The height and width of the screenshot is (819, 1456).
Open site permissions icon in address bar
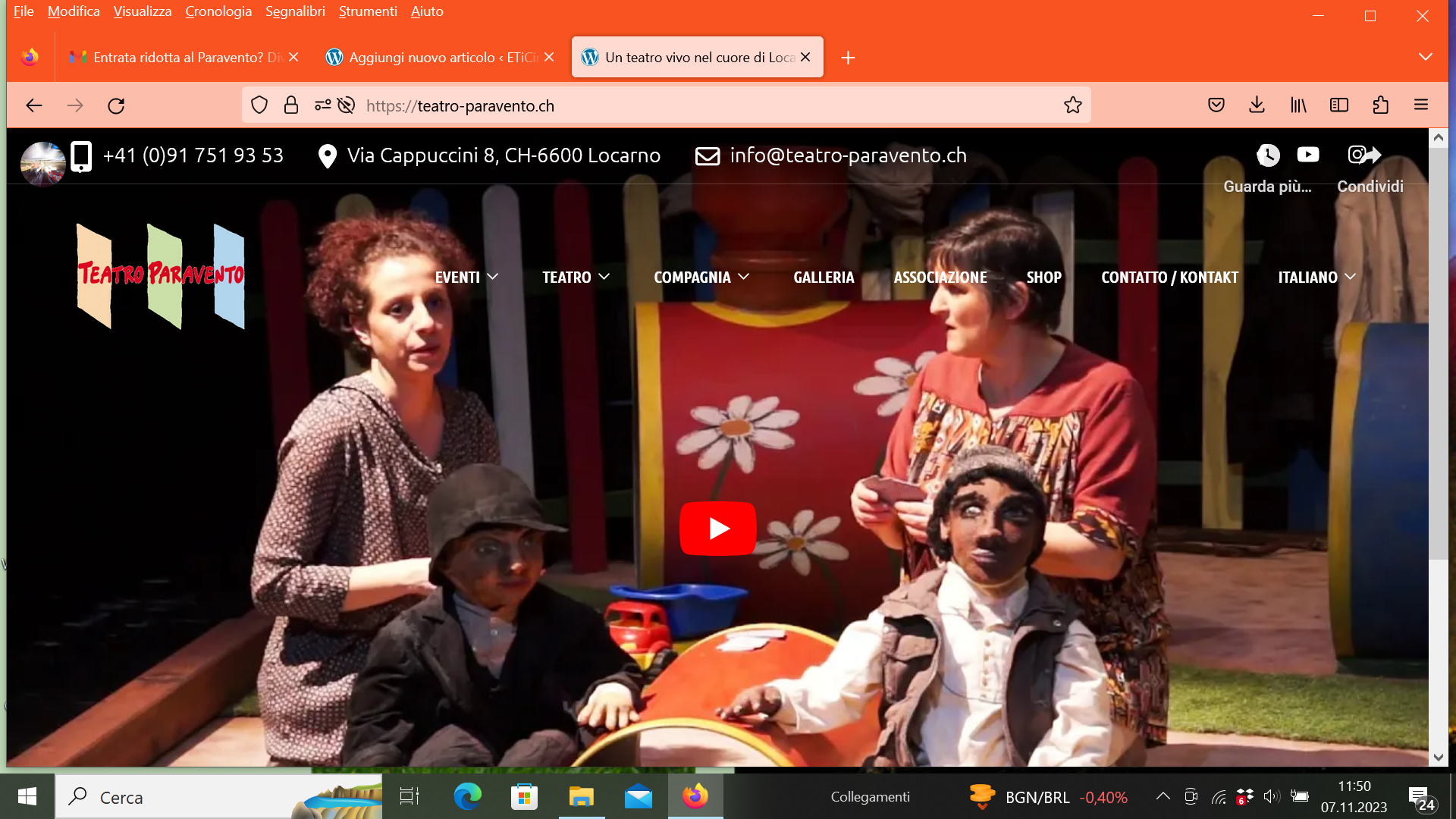coord(322,105)
